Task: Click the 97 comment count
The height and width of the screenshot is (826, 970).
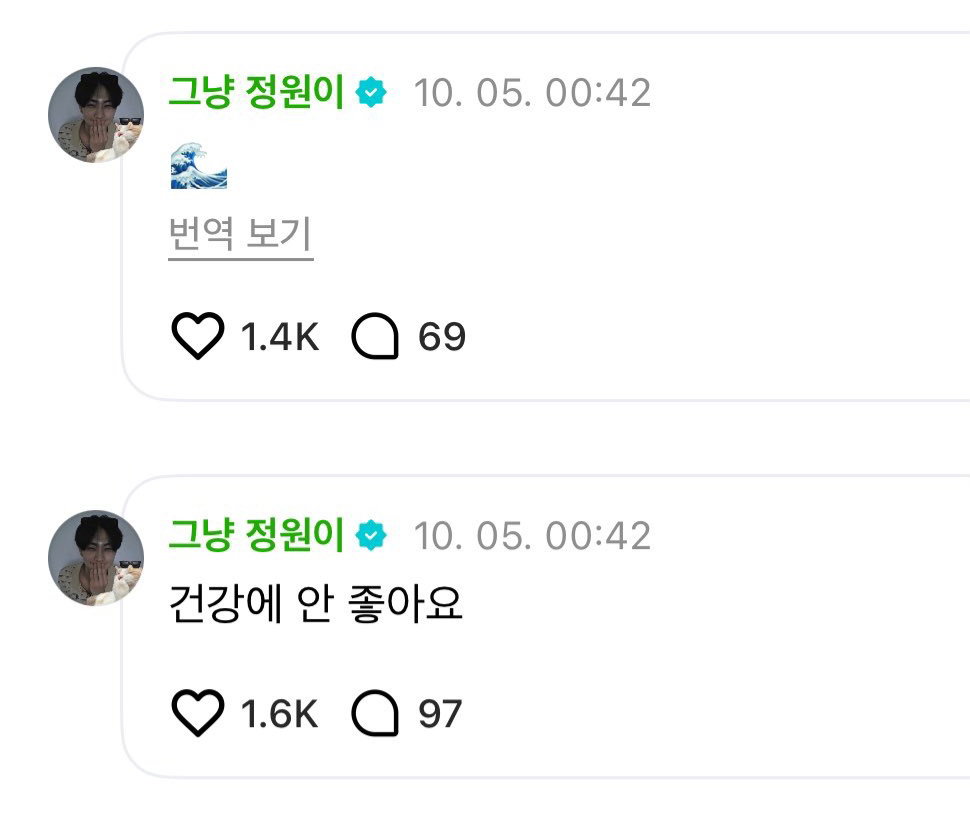Action: point(440,714)
